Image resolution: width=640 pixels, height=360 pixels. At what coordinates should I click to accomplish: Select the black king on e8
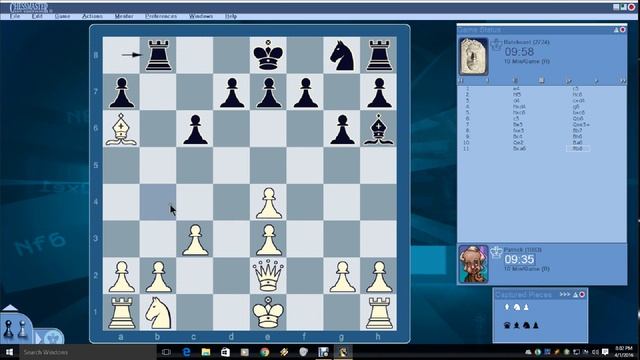point(268,56)
